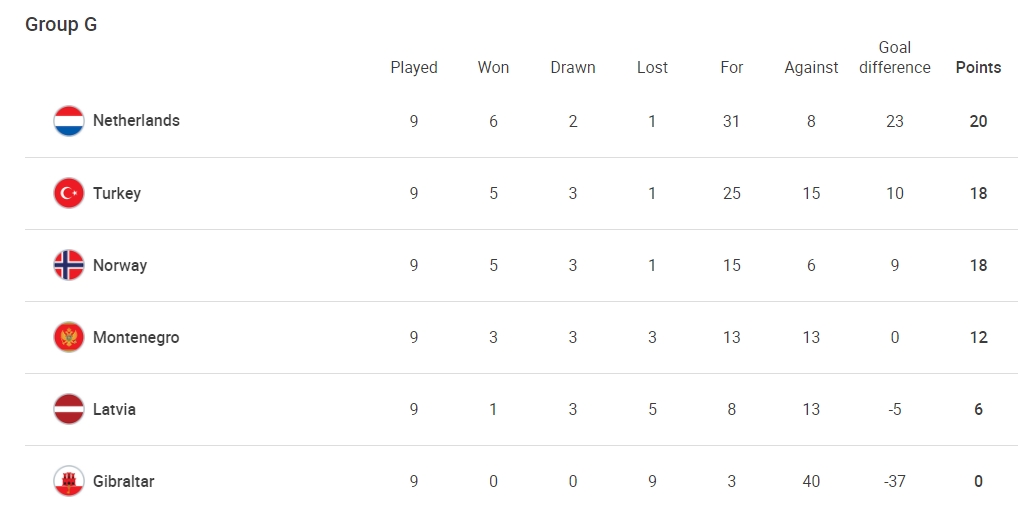This screenshot has height=516, width=1036.
Task: Open the Turkey team name link
Action: (117, 193)
